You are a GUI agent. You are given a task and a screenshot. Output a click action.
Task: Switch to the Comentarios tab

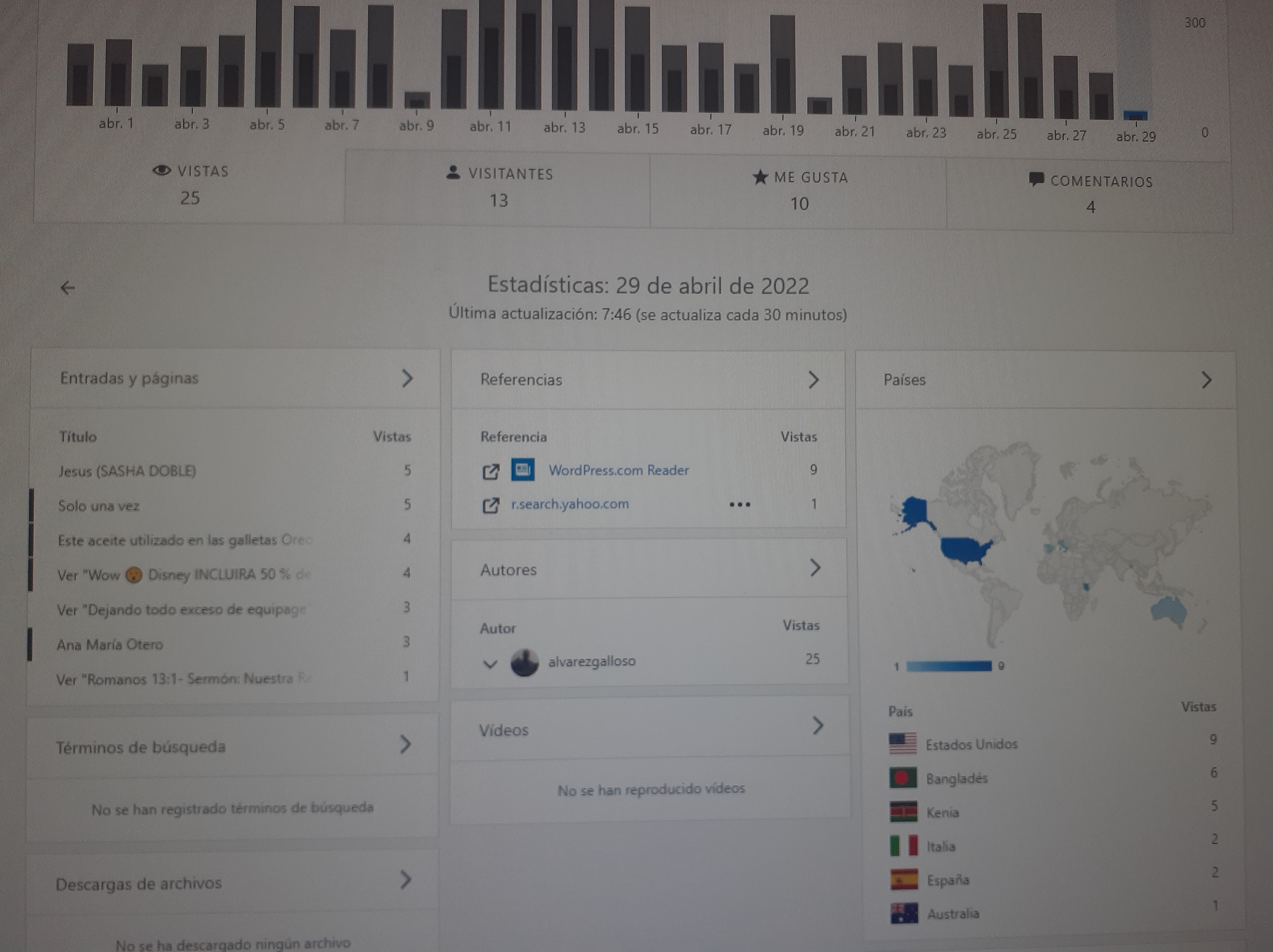pyautogui.click(x=1090, y=195)
